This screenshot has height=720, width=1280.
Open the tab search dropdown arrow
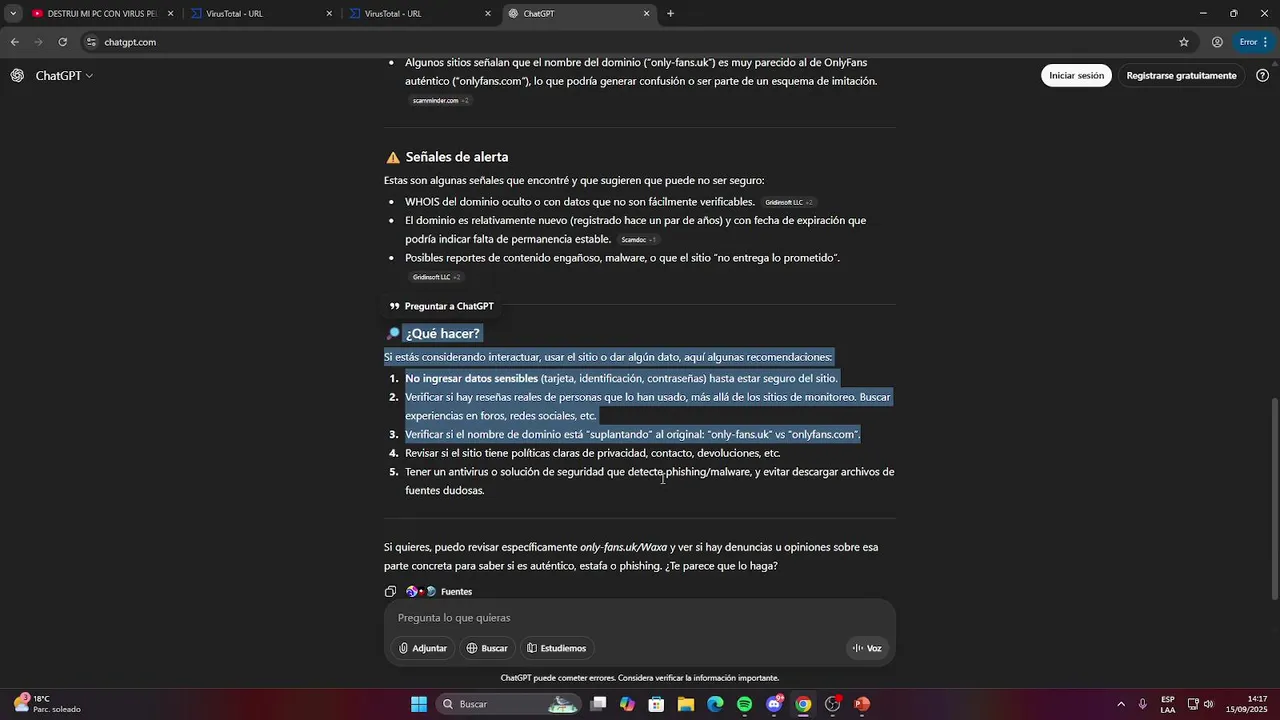coord(12,14)
